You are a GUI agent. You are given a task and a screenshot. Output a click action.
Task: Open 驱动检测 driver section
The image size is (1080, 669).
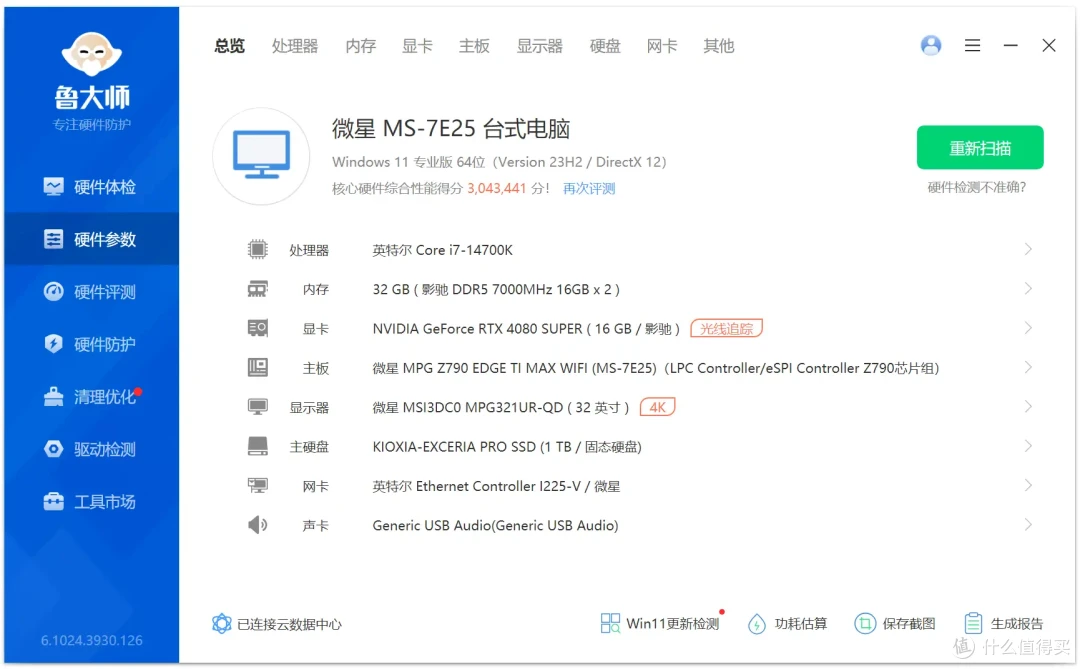pos(90,449)
